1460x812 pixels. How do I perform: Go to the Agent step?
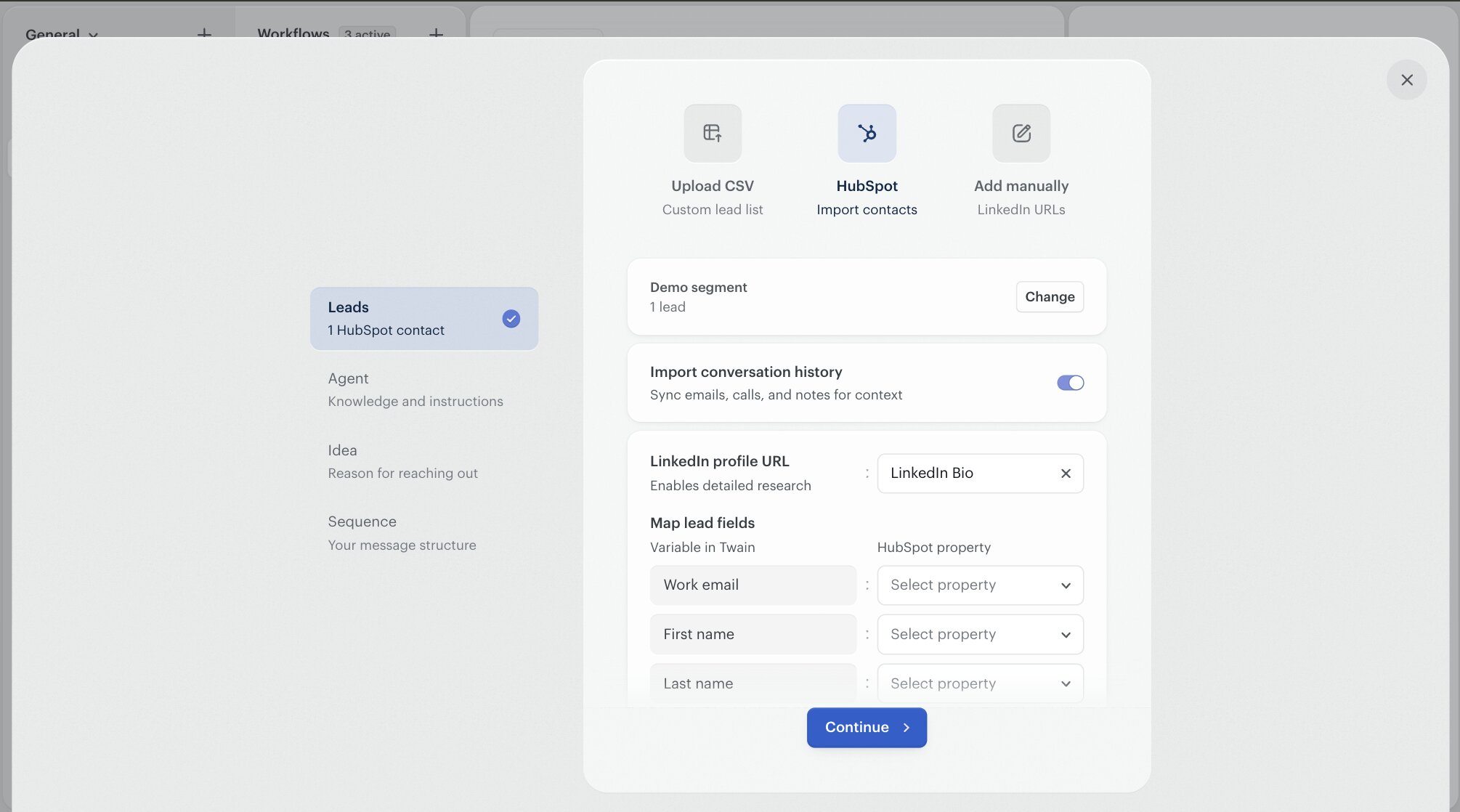click(424, 390)
